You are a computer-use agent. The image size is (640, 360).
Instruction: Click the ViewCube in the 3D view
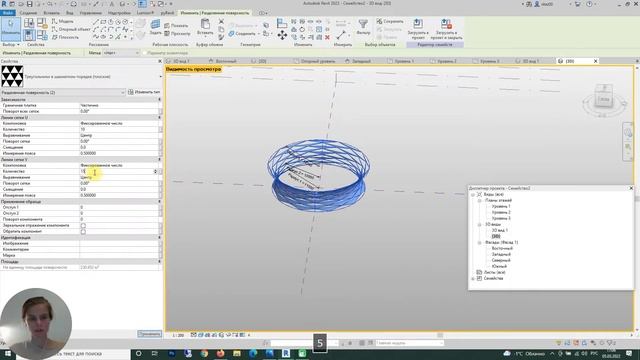click(604, 99)
